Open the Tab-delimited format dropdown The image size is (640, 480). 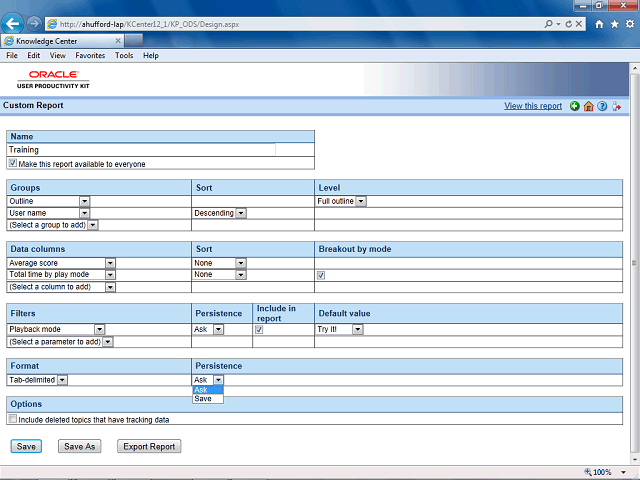(x=62, y=380)
